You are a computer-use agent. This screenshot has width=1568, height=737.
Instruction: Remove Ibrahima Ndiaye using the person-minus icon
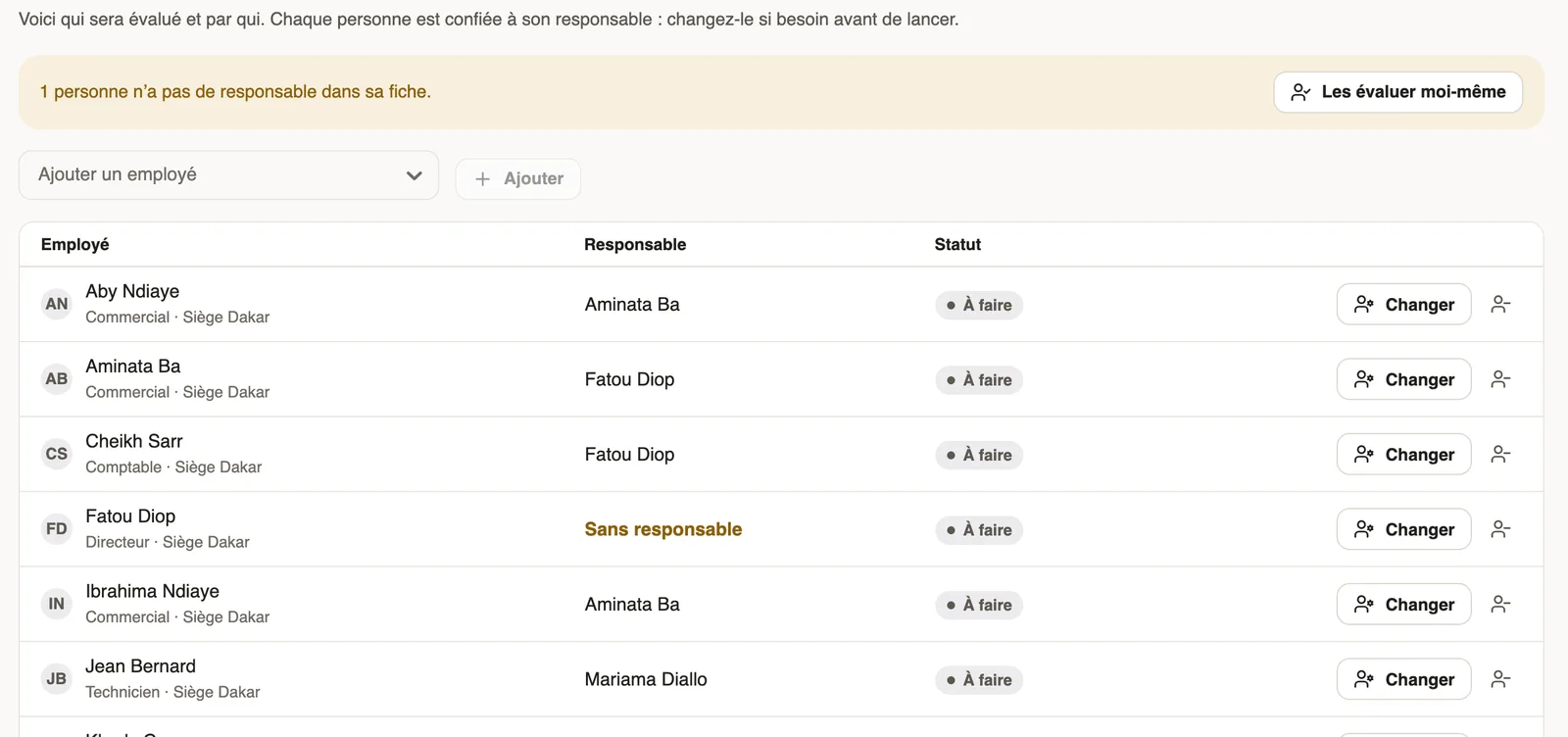[1500, 605]
